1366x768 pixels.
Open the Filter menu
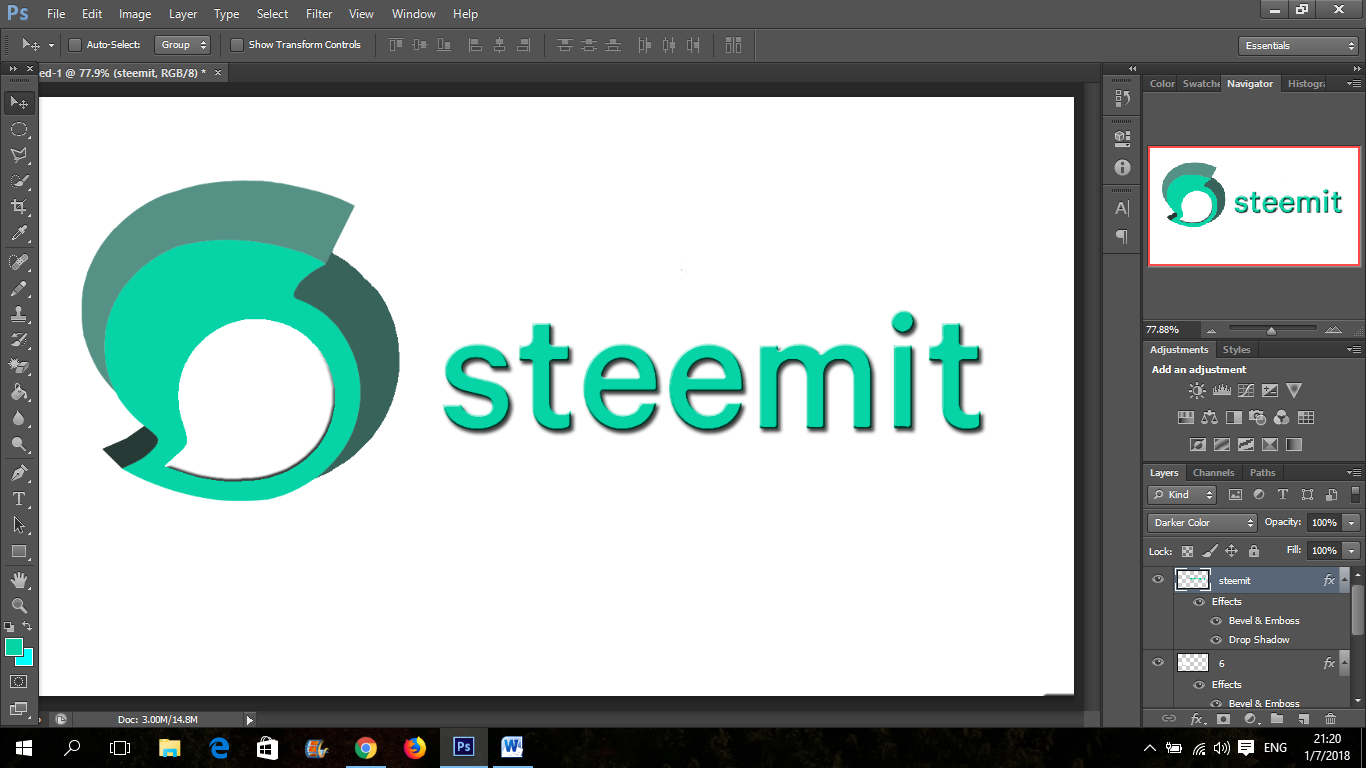(319, 14)
